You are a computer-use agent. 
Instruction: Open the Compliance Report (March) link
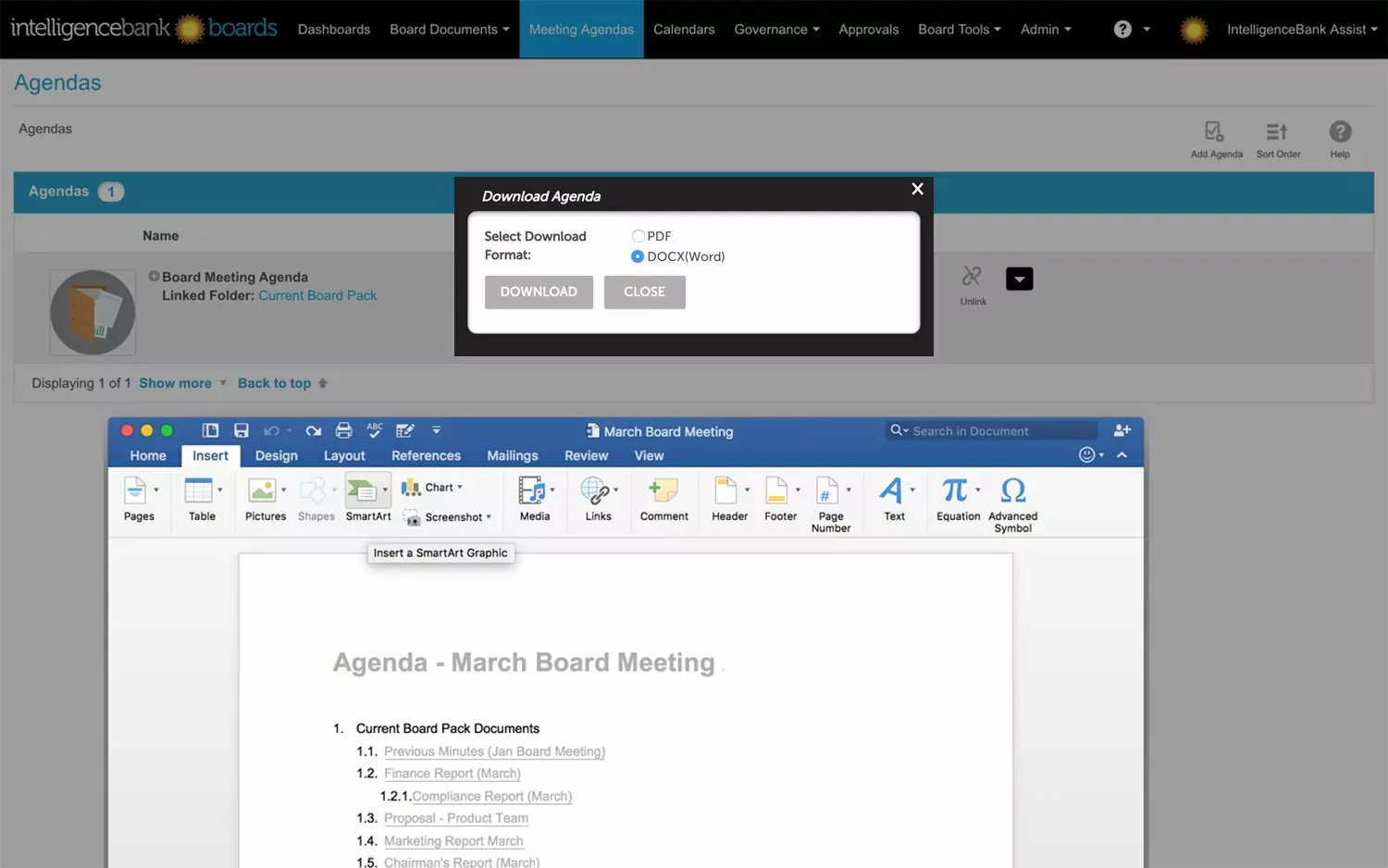point(492,796)
